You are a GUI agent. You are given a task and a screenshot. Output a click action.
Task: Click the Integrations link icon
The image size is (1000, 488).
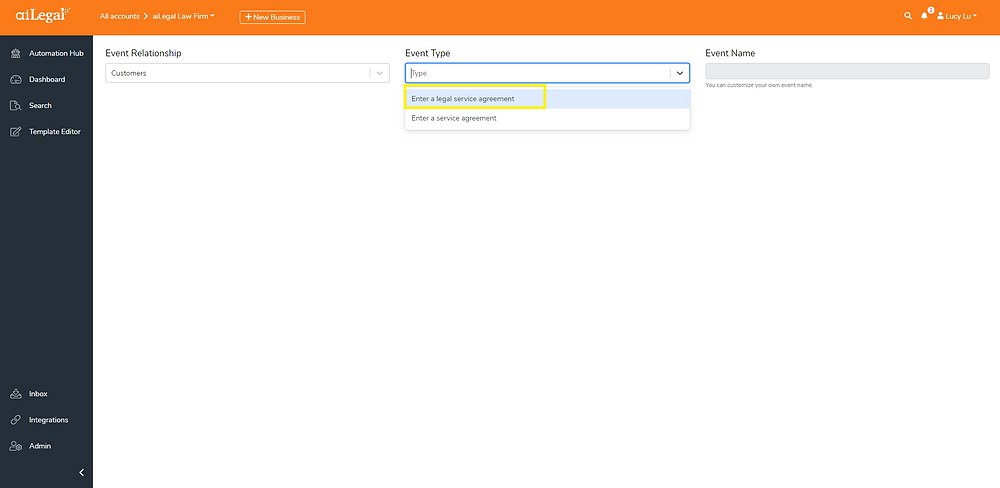pyautogui.click(x=17, y=420)
